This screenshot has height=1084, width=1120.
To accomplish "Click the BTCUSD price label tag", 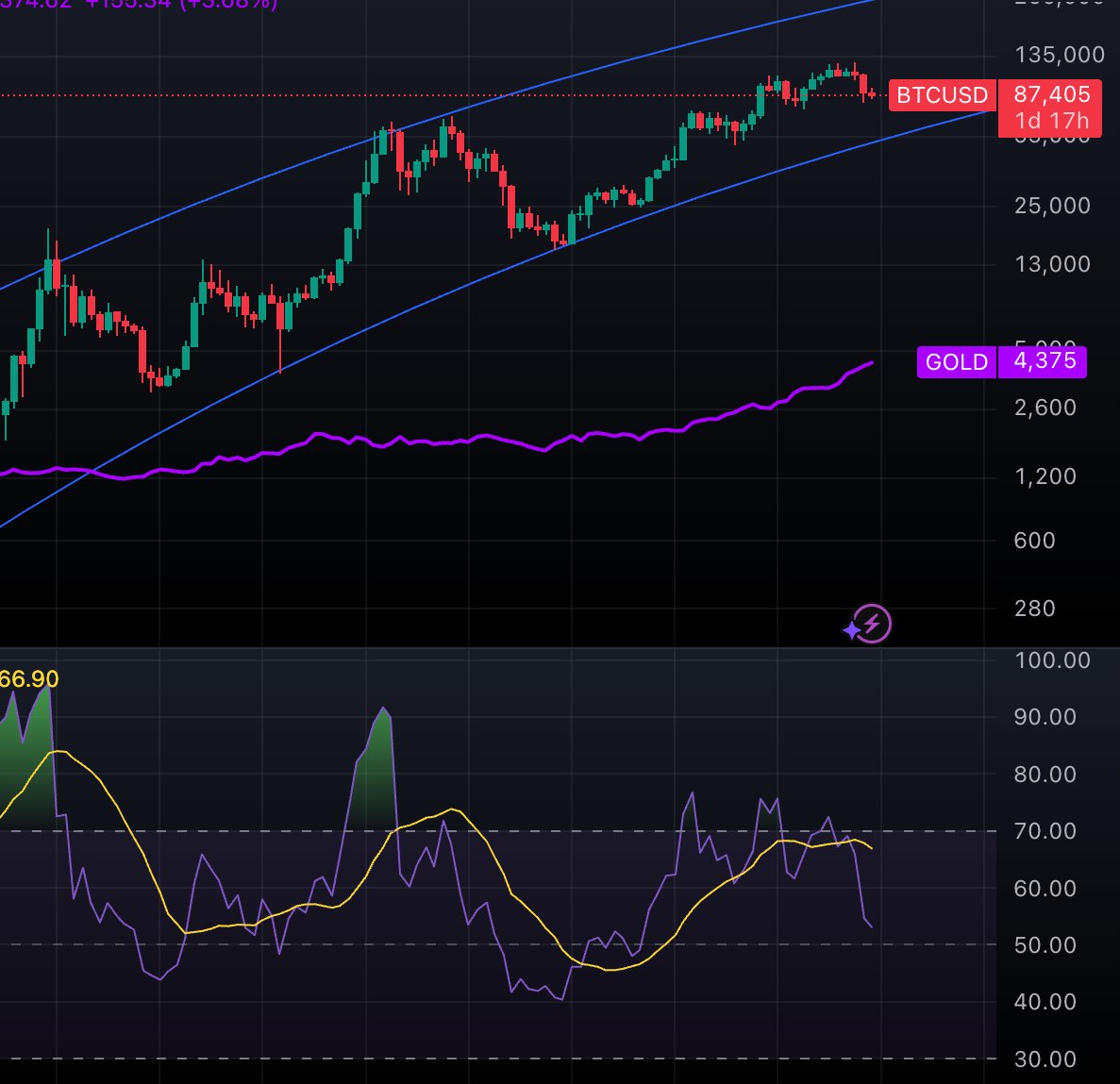I will 943,95.
